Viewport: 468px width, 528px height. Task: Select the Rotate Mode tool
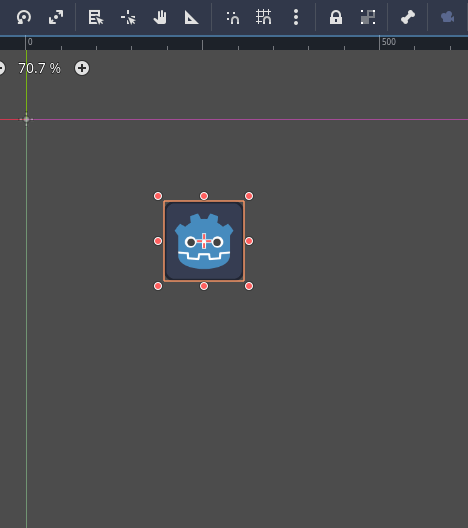(x=24, y=17)
